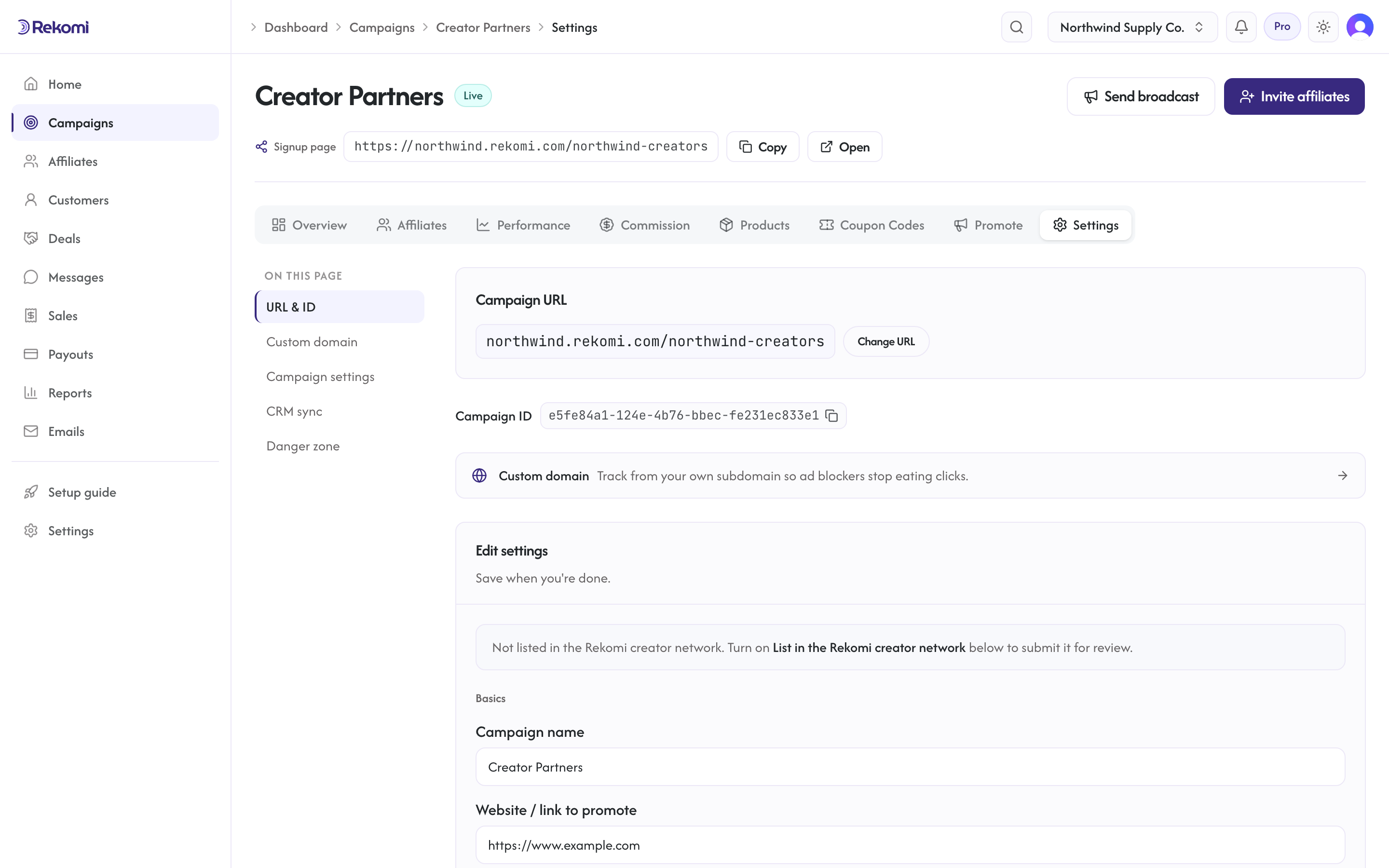Open the search icon in header
The height and width of the screenshot is (868, 1389).
point(1016,27)
